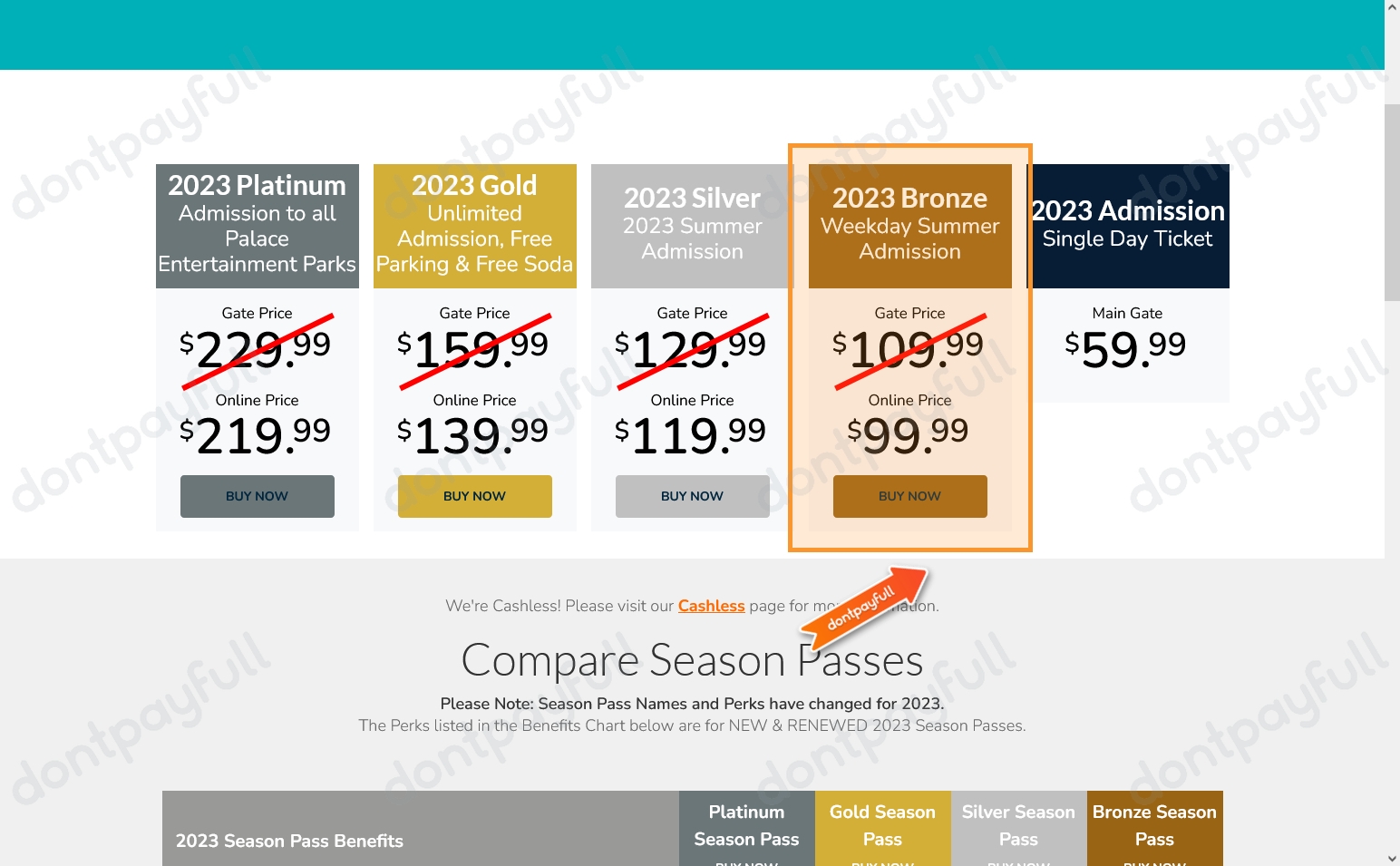Click the 2023 Bronze pass header
Screen dimensions: 1400x866
[x=910, y=226]
